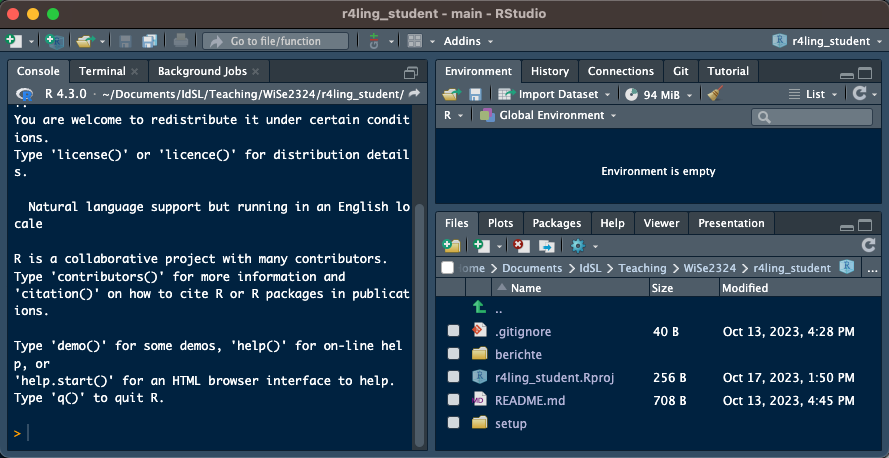This screenshot has width=889, height=458.
Task: Click the Environment search field
Action: click(812, 117)
